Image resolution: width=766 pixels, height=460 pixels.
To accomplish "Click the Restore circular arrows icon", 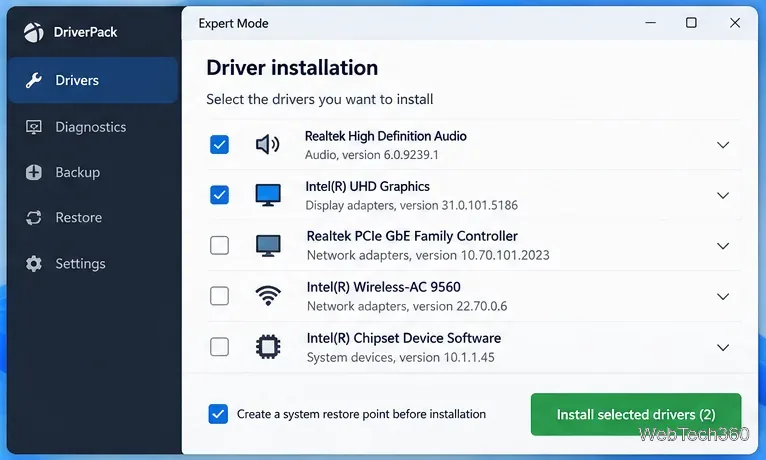I will [x=34, y=217].
